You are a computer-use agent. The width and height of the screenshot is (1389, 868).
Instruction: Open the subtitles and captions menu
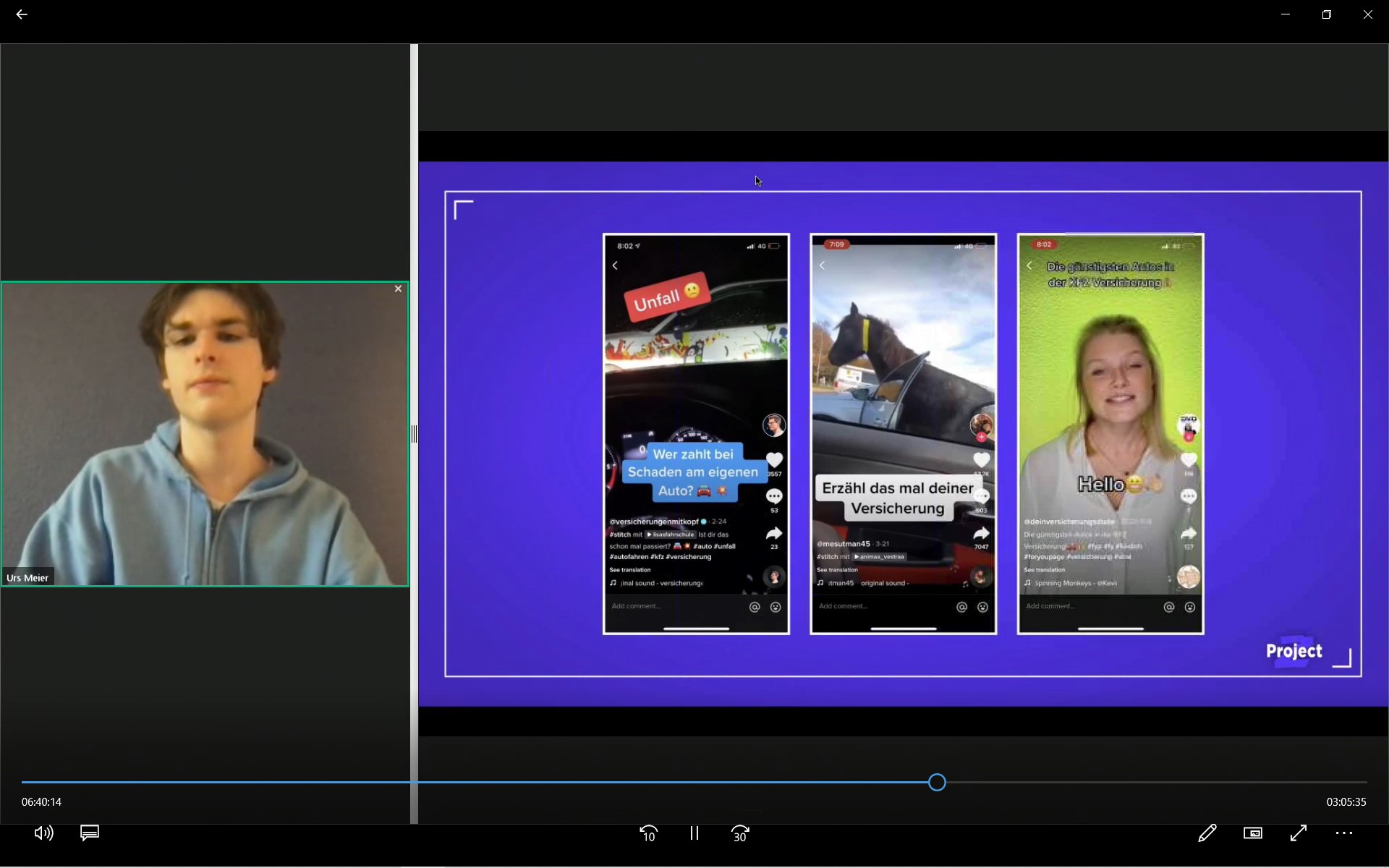point(90,833)
